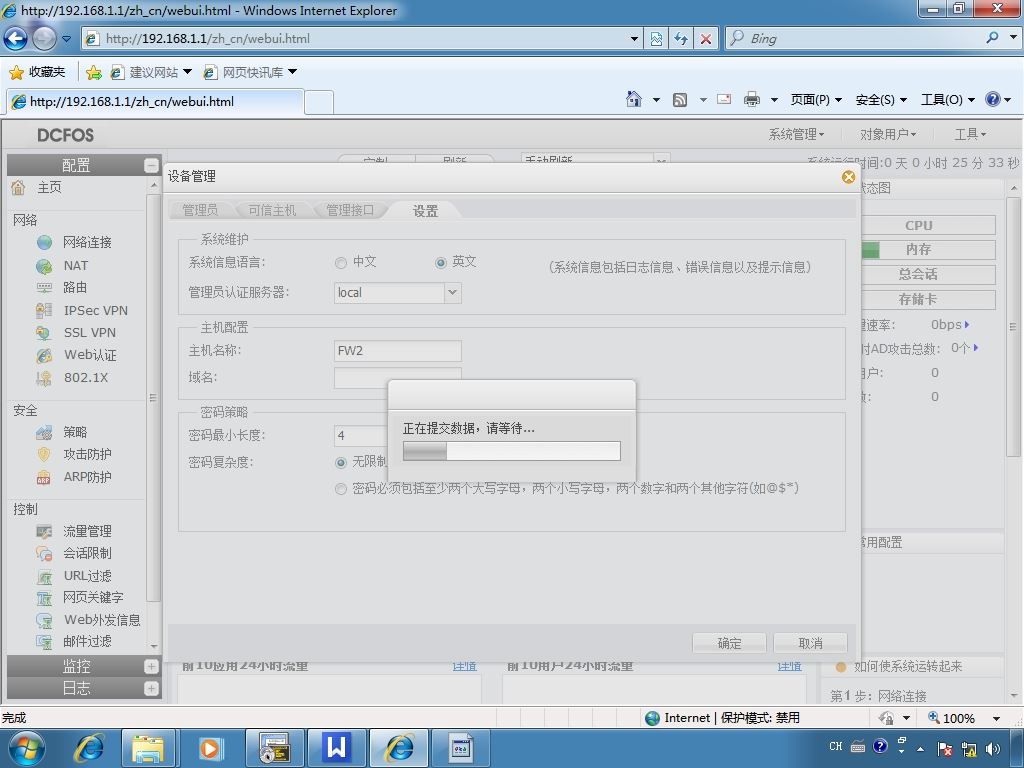Select 英文 system language radio

tap(441, 263)
